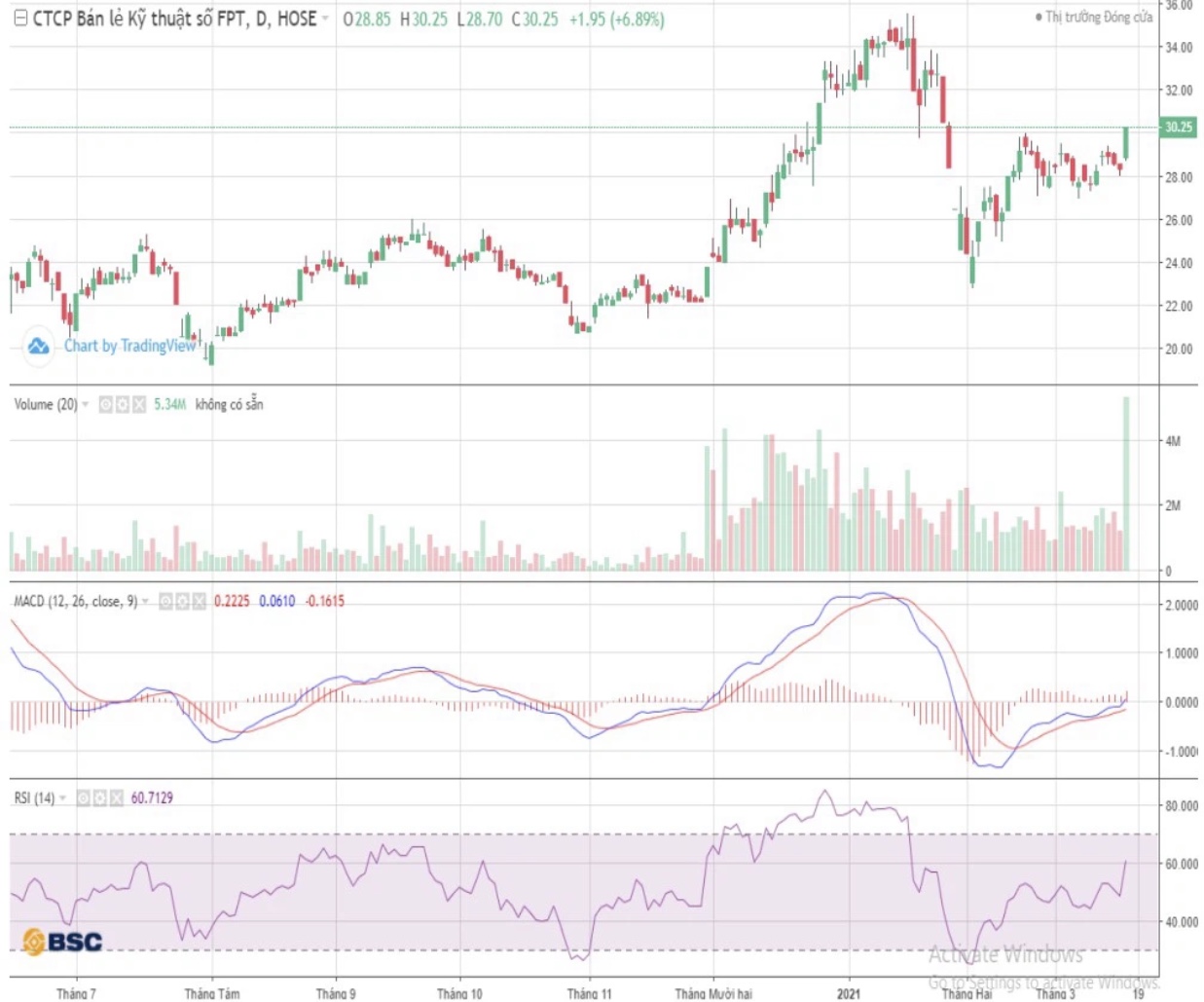Toggle Volume indicator visibility eye
The width and height of the screenshot is (1204, 1002).
(x=106, y=404)
